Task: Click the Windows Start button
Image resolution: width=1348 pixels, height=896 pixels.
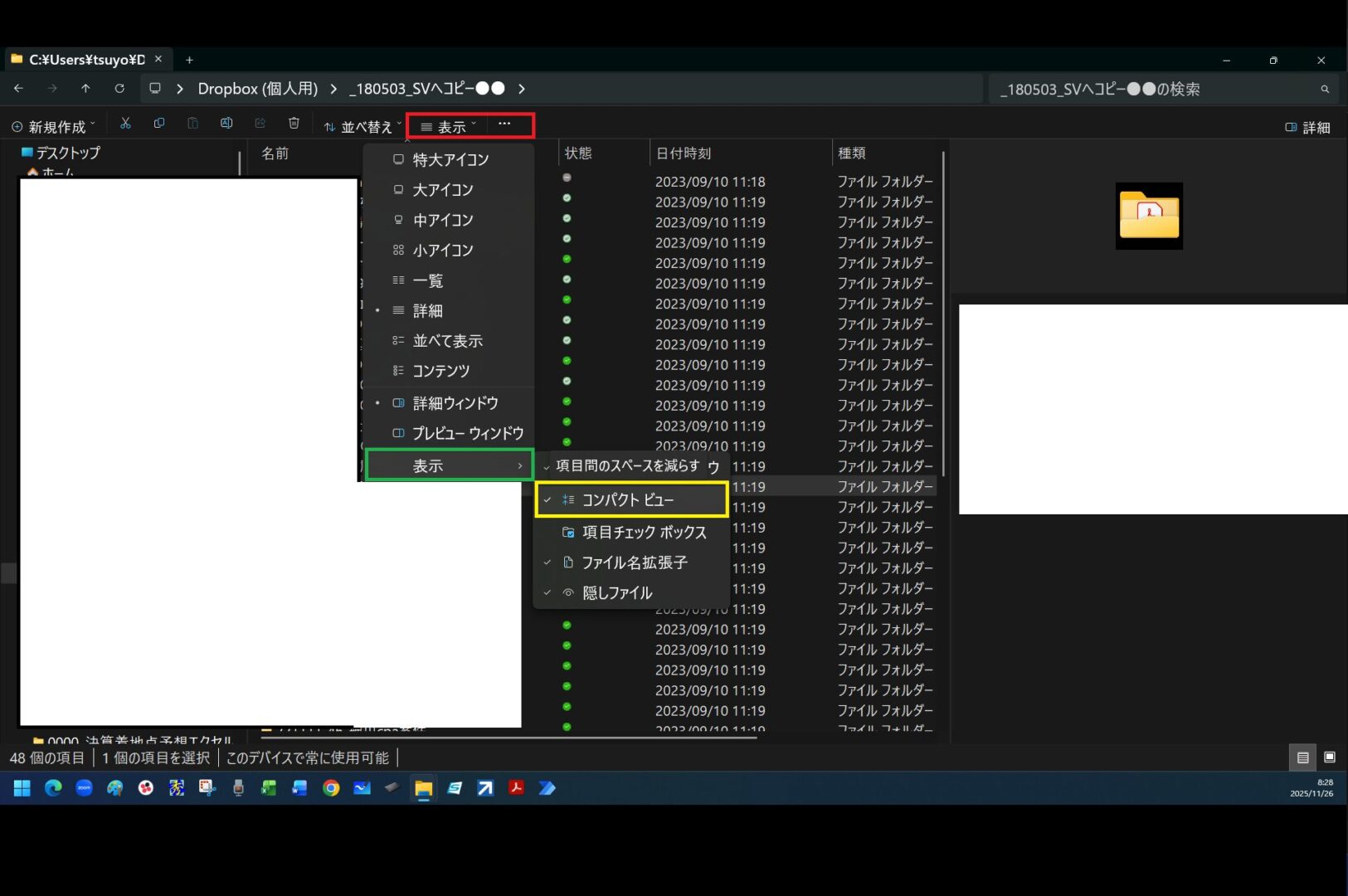Action: coord(22,788)
